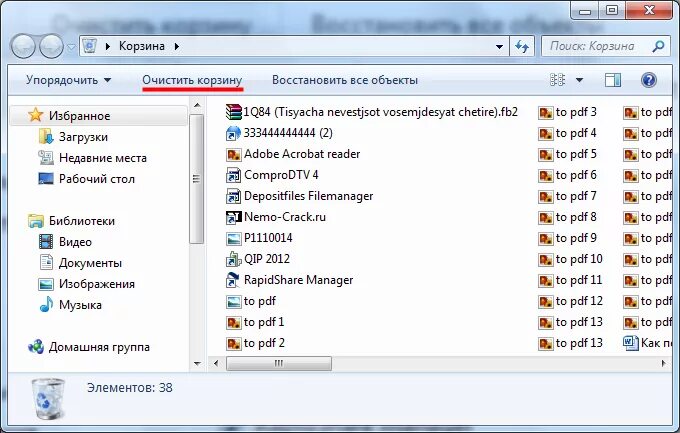The height and width of the screenshot is (433, 680).
Task: Select RapidShare Manager shortcut
Action: coord(289,280)
